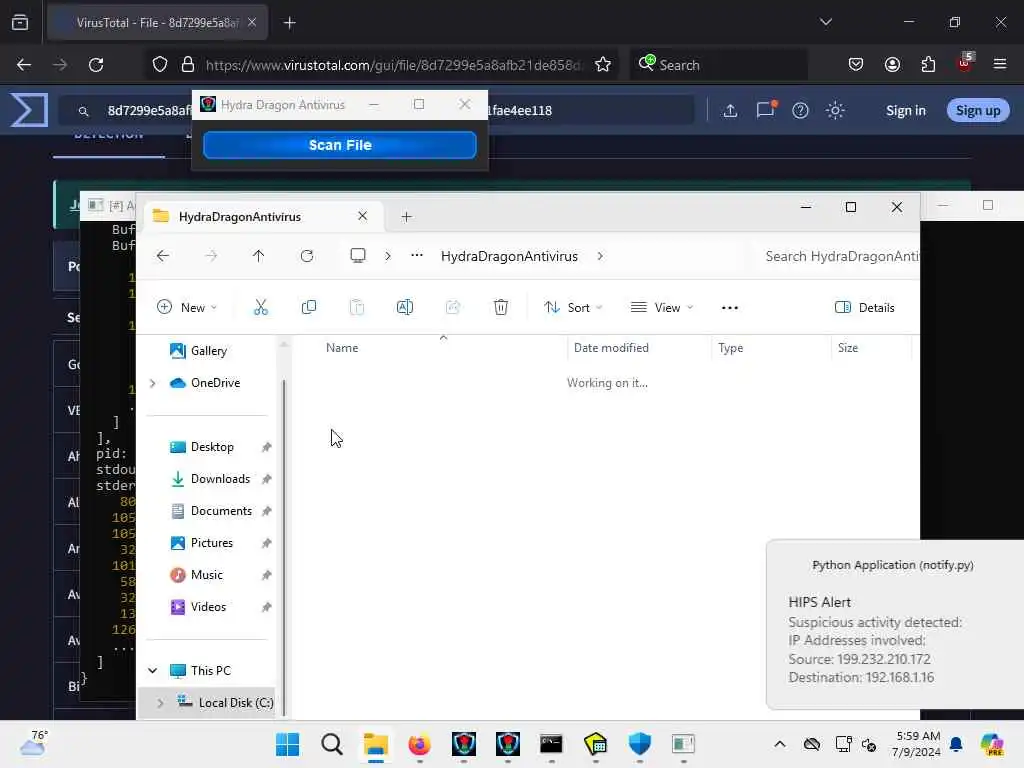Click VirusTotal Sign up button
The width and height of the screenshot is (1024, 768).
pos(978,110)
